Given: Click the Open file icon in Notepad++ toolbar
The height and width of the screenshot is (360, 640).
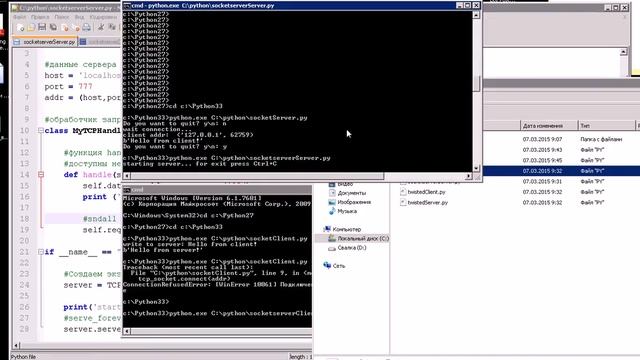Looking at the screenshot, I should pos(31,28).
